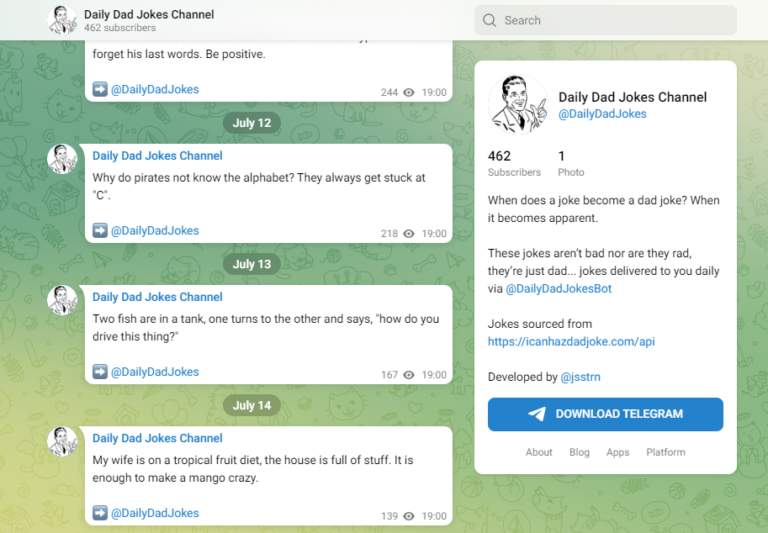Screen dimensions: 768x533
Task: Open @DailyDadJokes link in 'Be positive' post
Action: pos(155,89)
